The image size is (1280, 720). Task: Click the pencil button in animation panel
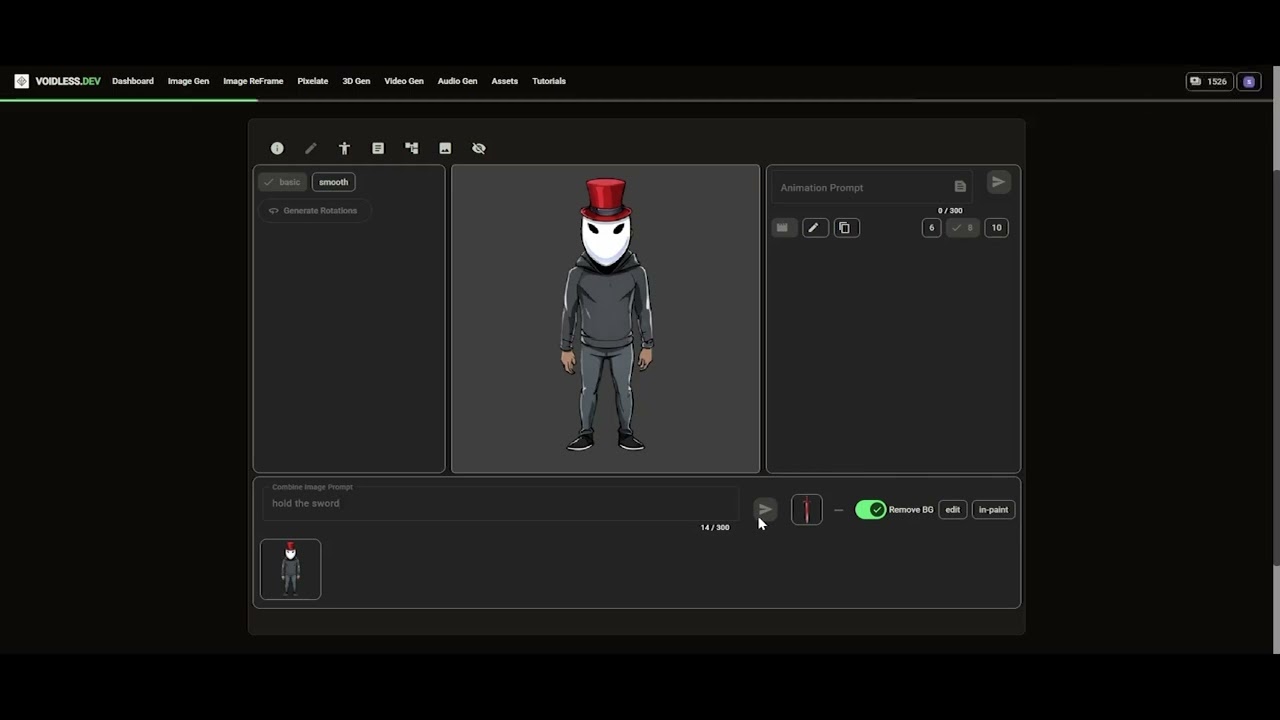(814, 228)
